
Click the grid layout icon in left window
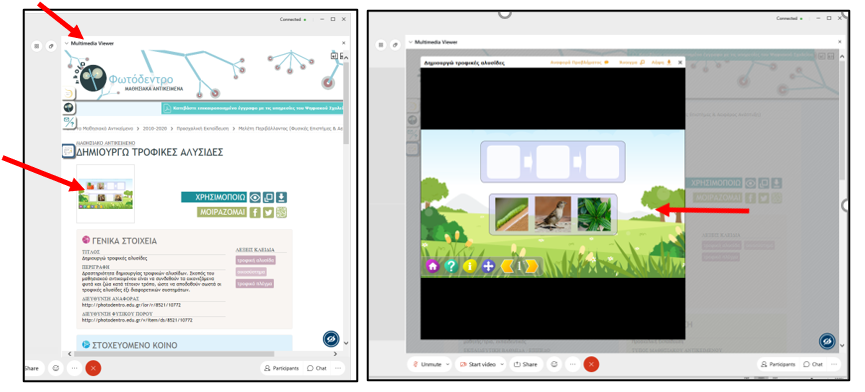tap(37, 46)
